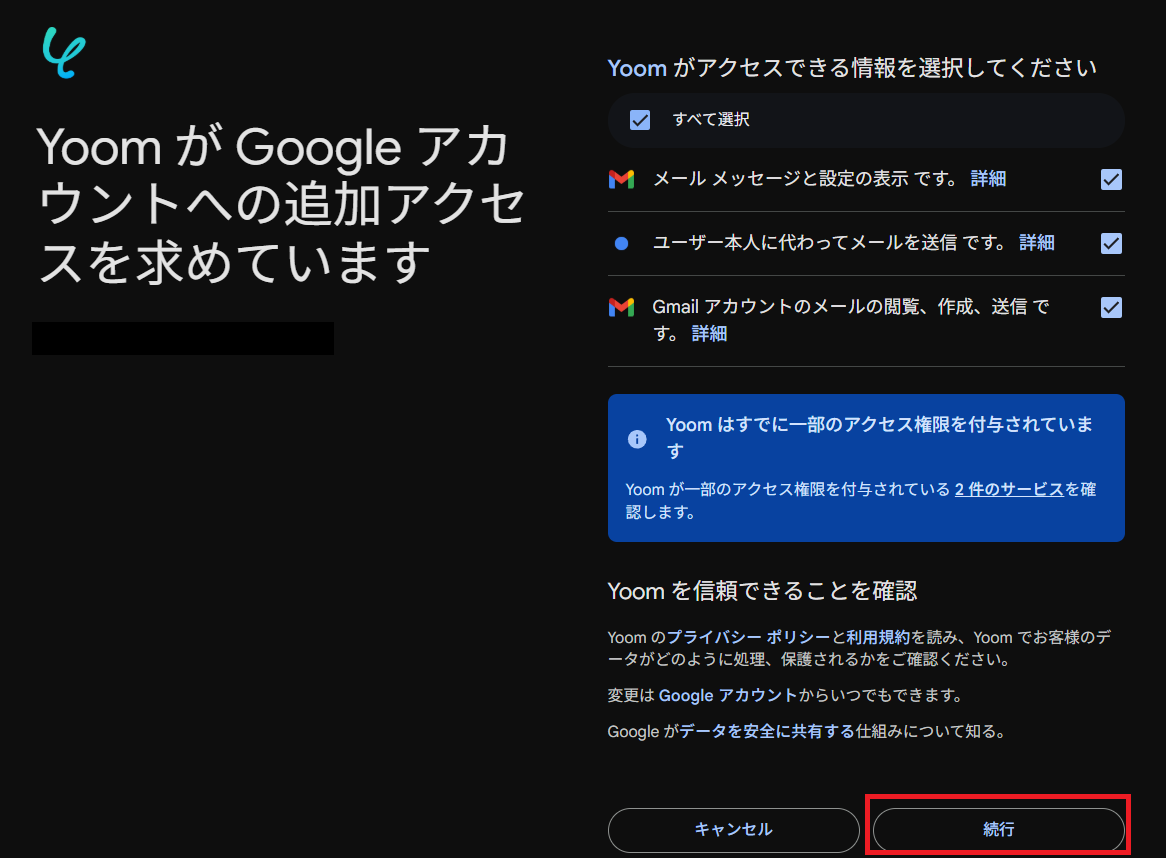Click the Yoom が Google アカウントへの追加アクセス heading

click(x=281, y=204)
